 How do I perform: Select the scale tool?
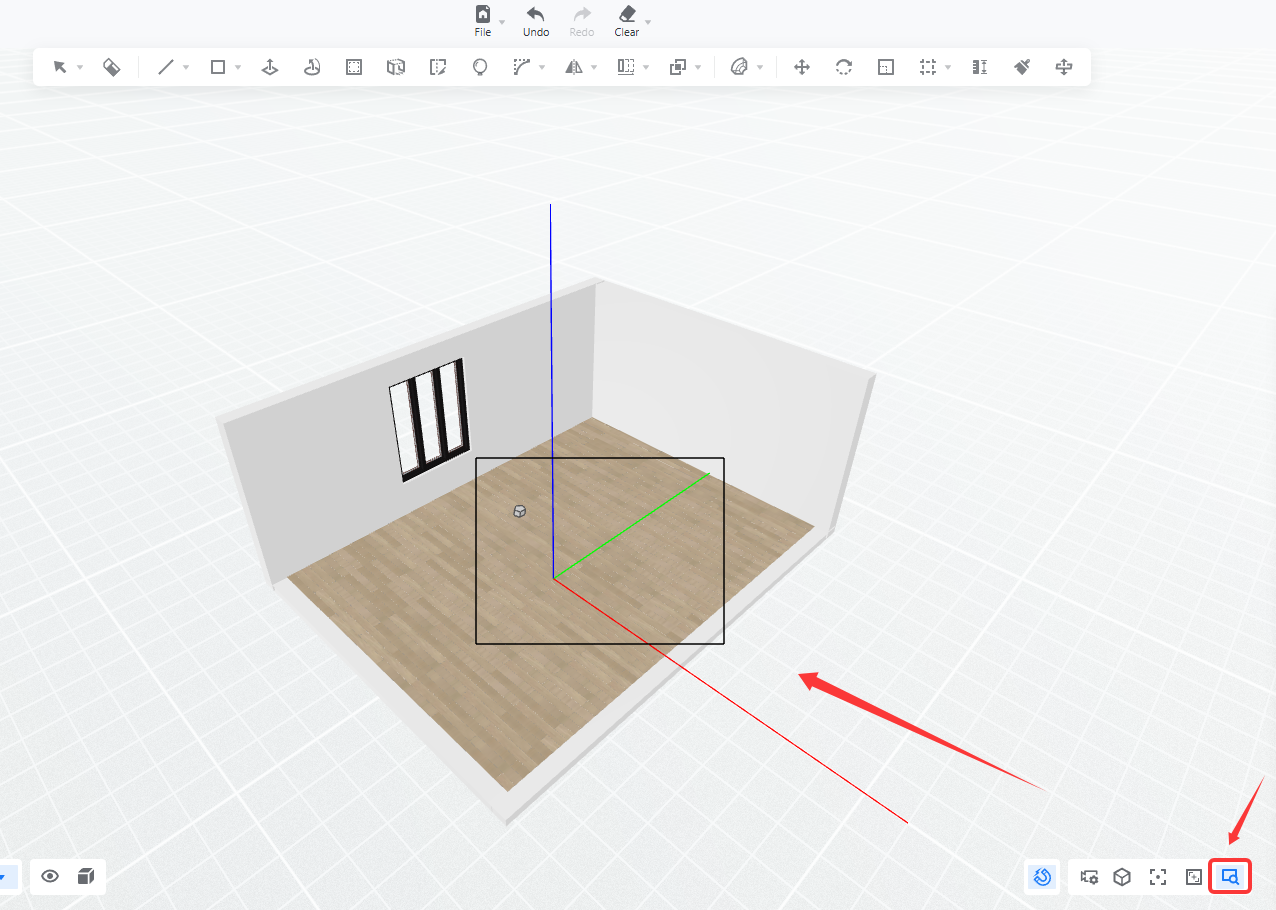tap(886, 67)
